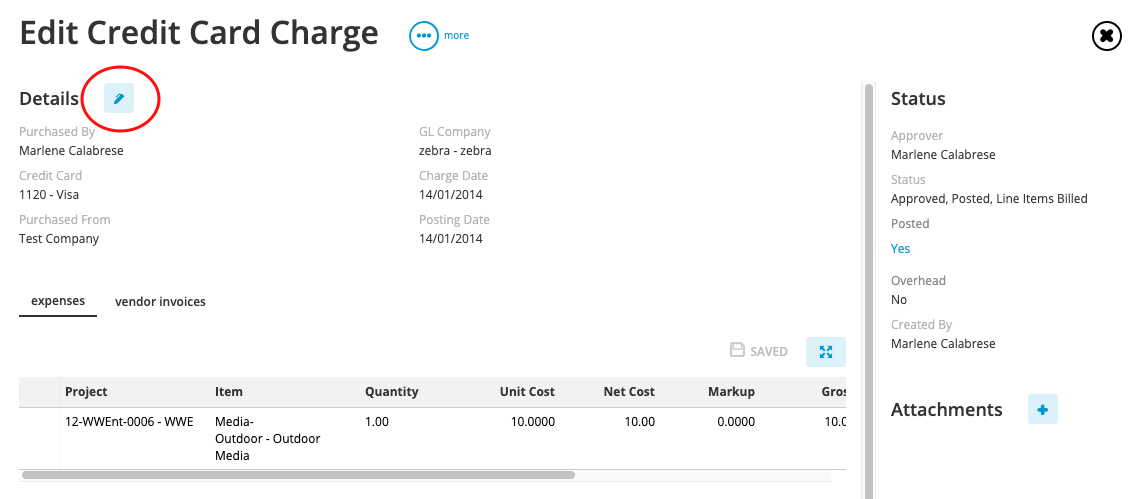Image resolution: width=1140 pixels, height=499 pixels.
Task: Click the Created By name Marlene Calabrese
Action: (943, 343)
